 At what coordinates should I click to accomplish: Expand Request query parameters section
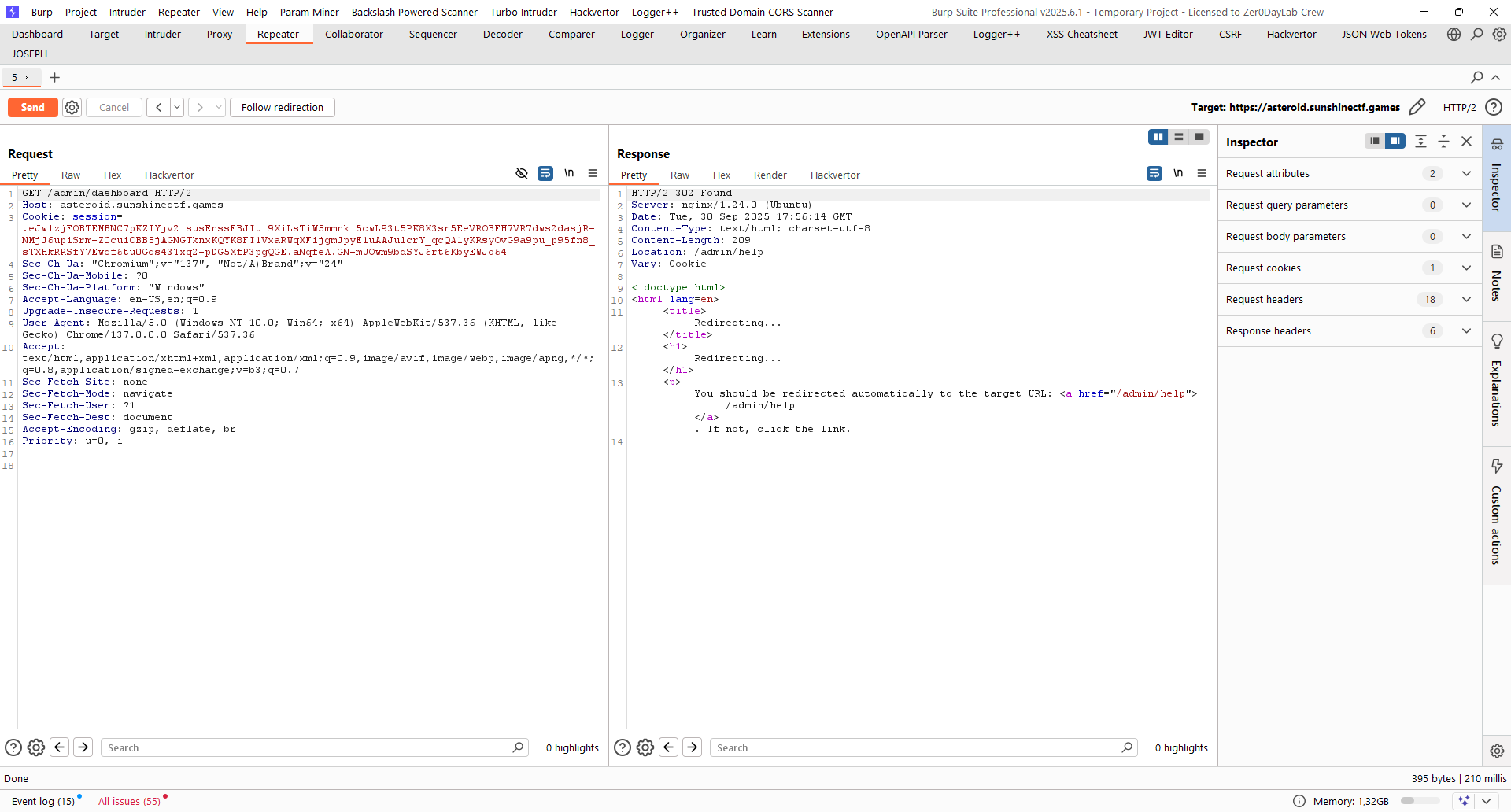(x=1350, y=205)
